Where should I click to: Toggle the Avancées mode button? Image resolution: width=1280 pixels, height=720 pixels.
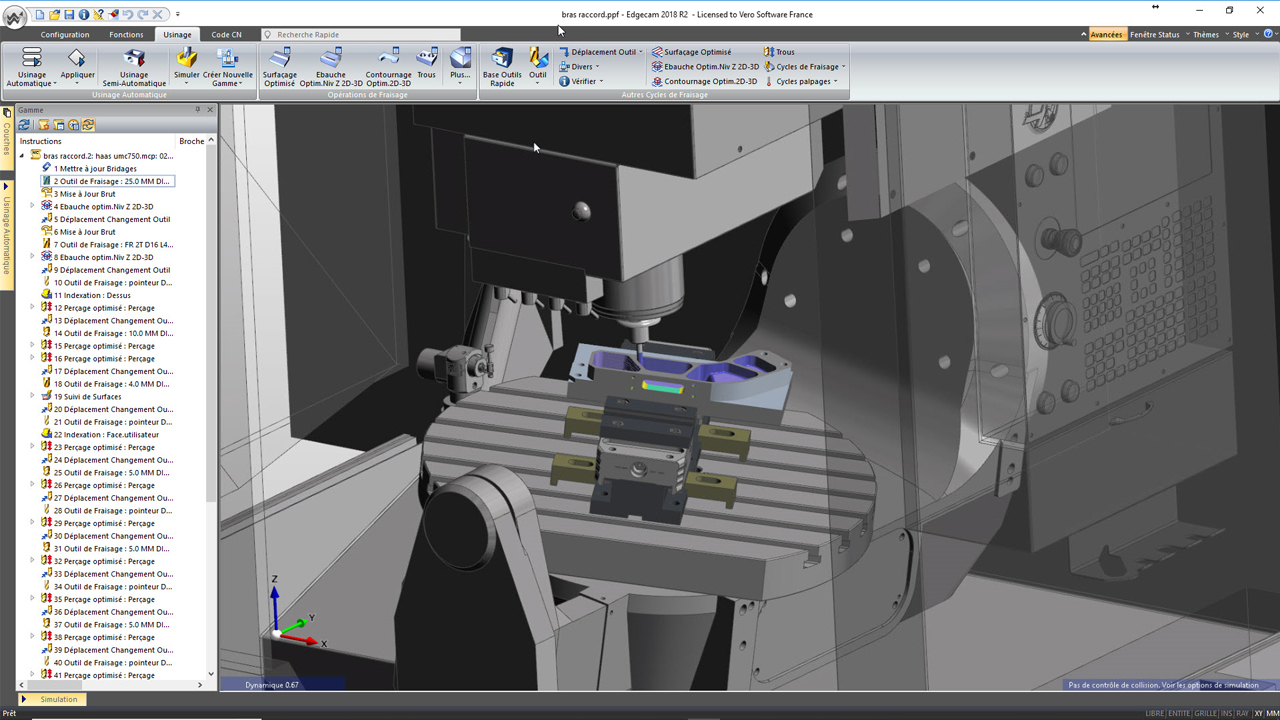(x=1105, y=35)
